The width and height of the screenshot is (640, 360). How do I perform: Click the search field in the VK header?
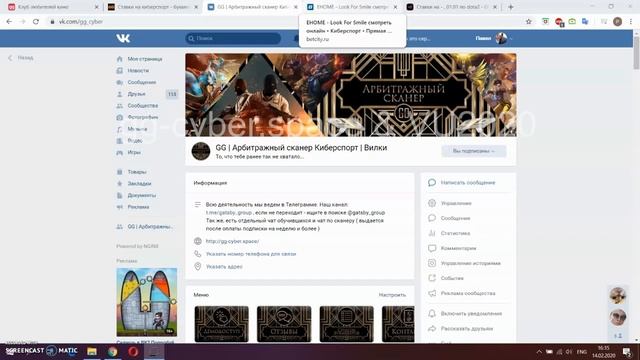pos(233,38)
